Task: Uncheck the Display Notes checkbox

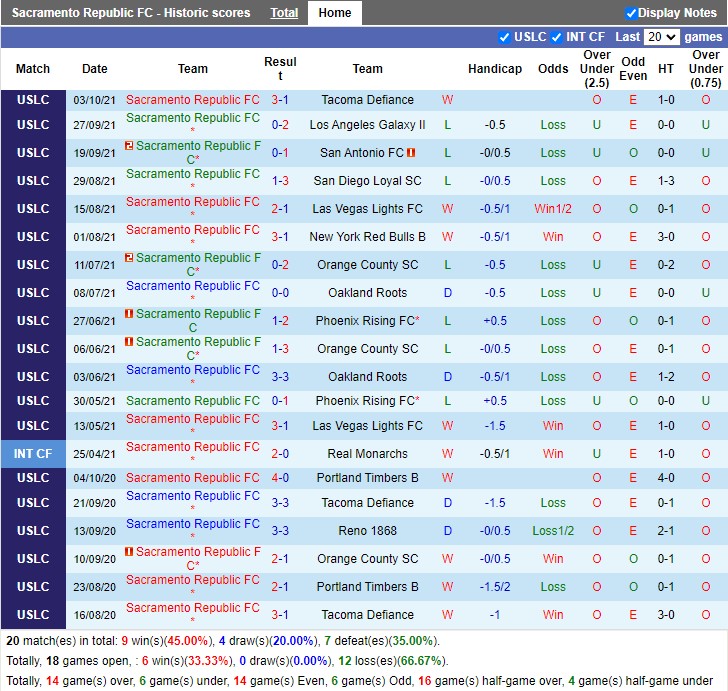Action: (x=631, y=13)
